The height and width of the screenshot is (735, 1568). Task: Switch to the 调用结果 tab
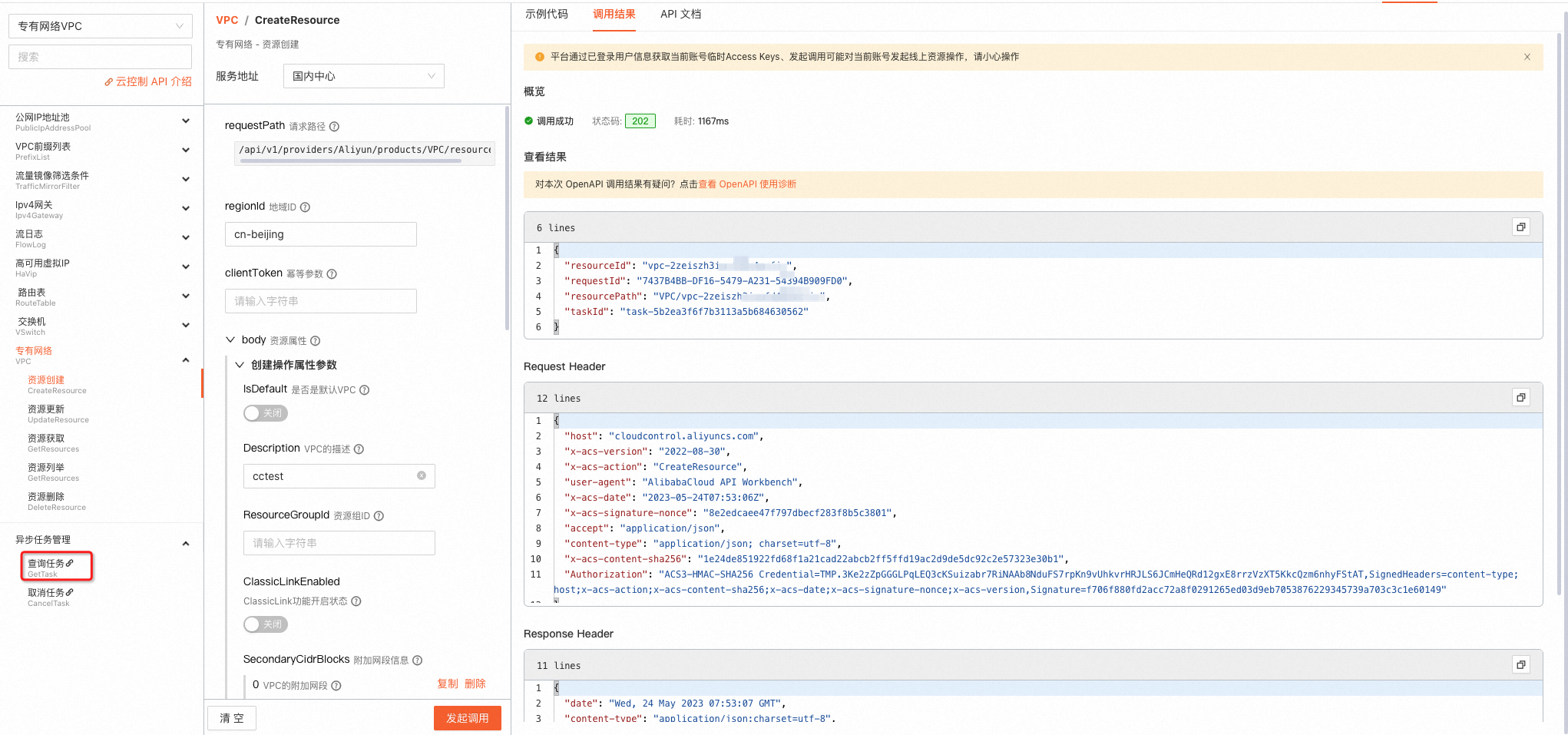[x=614, y=14]
